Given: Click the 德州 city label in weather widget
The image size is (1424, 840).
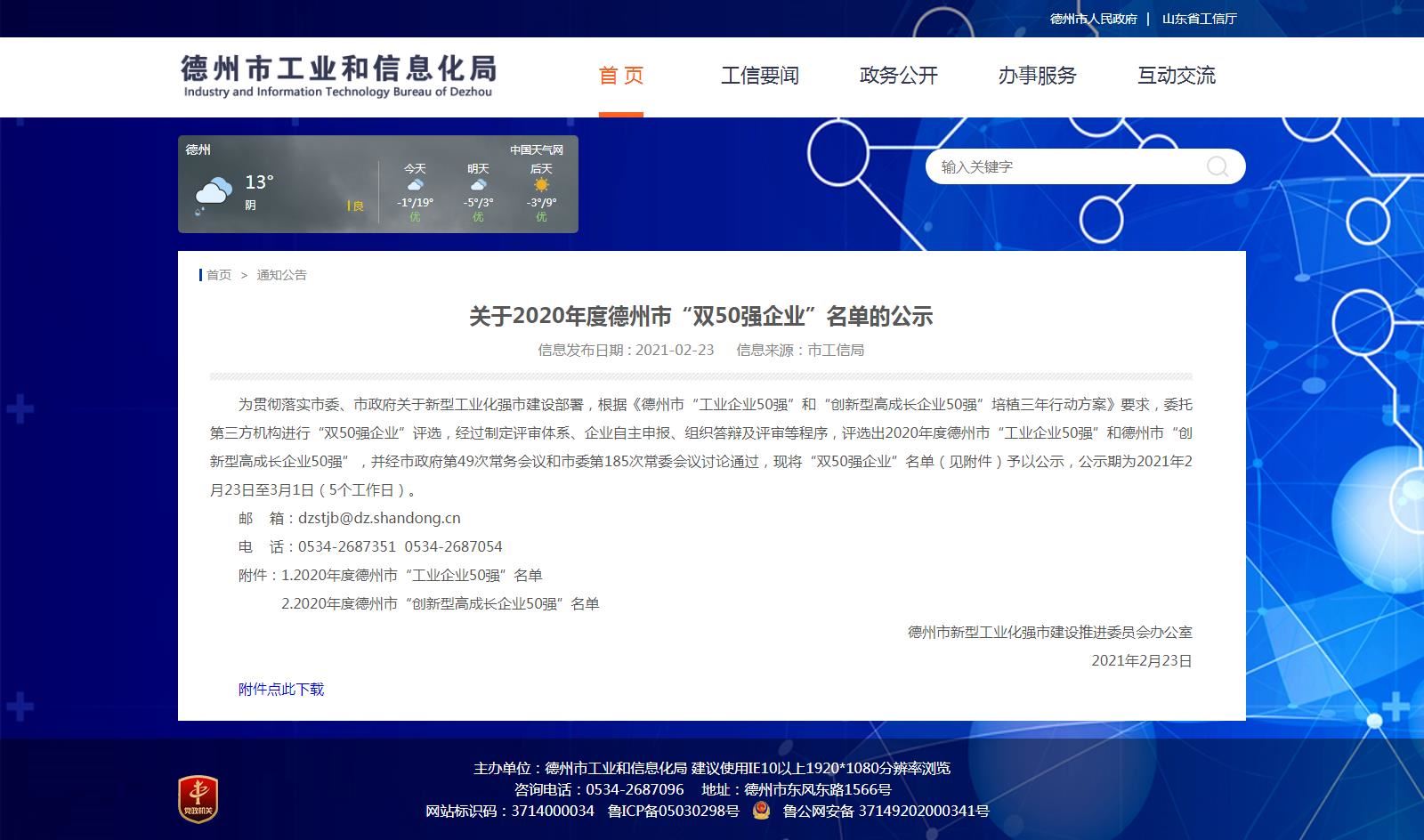Looking at the screenshot, I should [x=198, y=149].
